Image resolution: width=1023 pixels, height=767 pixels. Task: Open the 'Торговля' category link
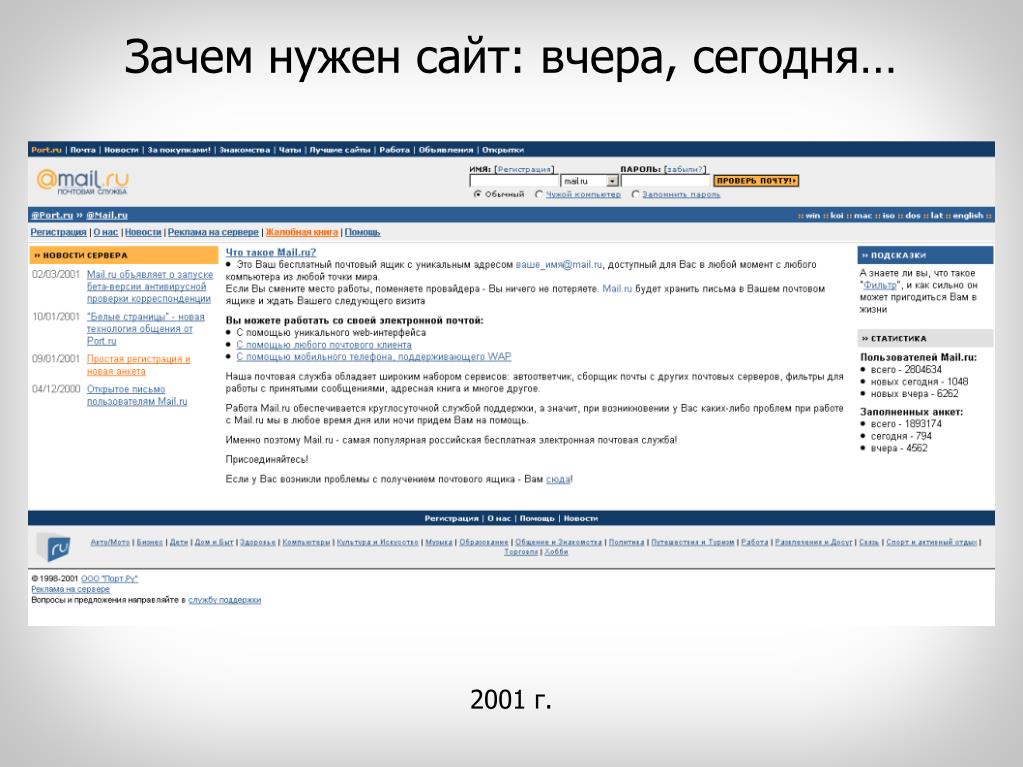click(x=521, y=552)
